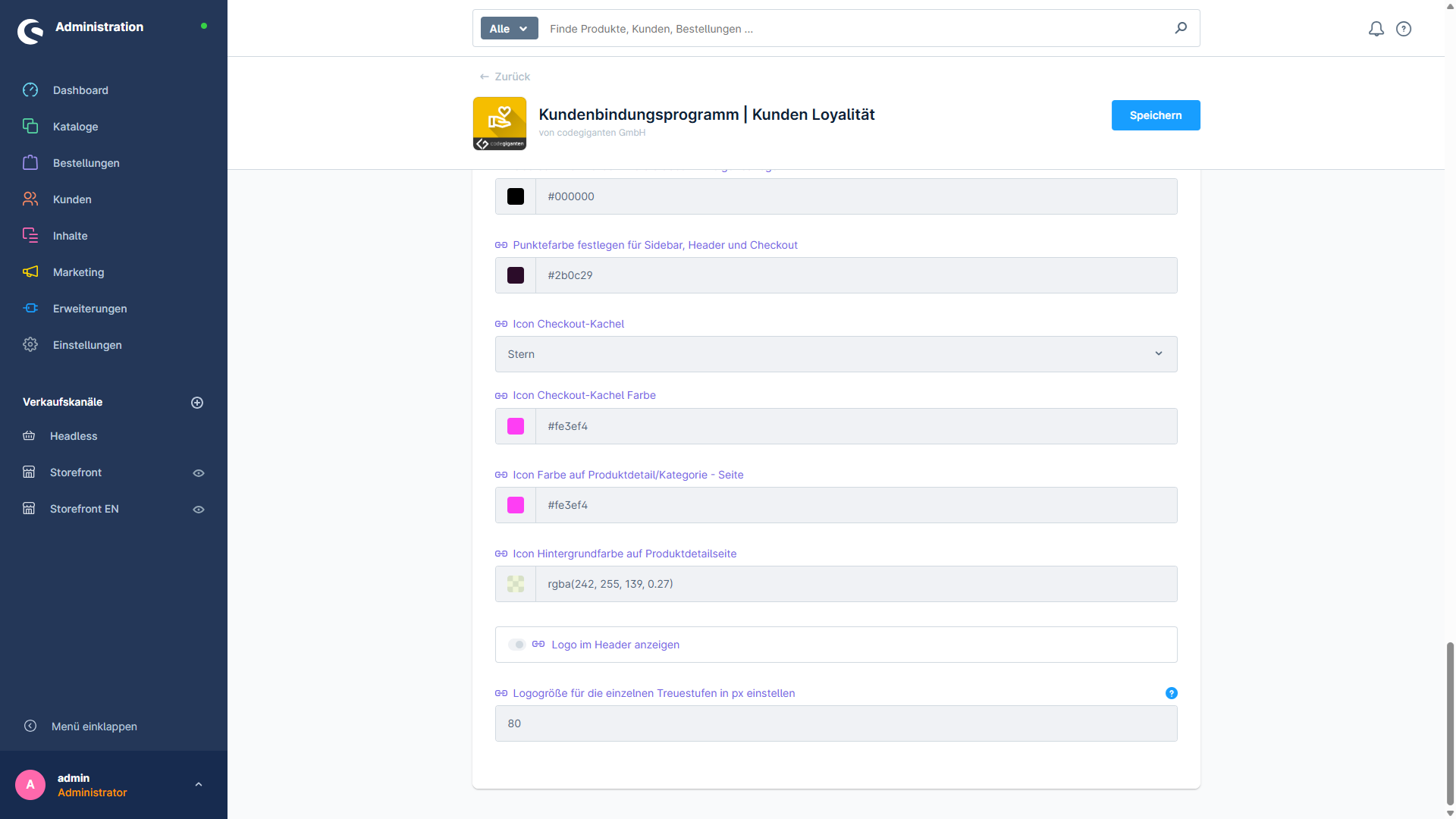
Task: Open Punktefarbe #2b0c29 color swatch
Action: pos(516,275)
